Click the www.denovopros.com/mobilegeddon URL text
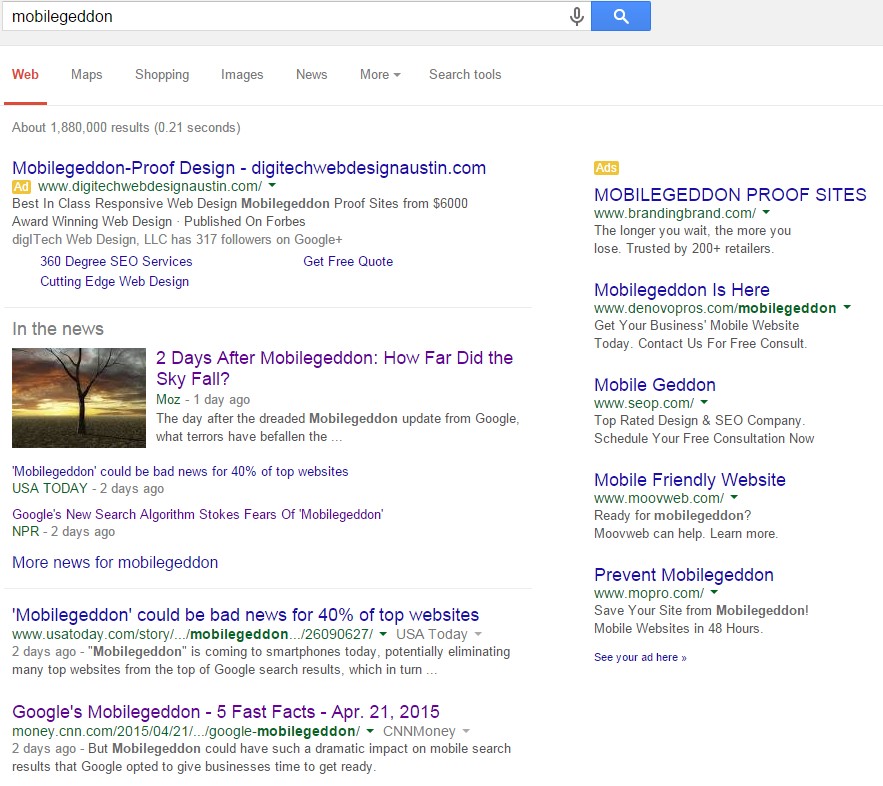This screenshot has width=883, height=786. point(715,309)
